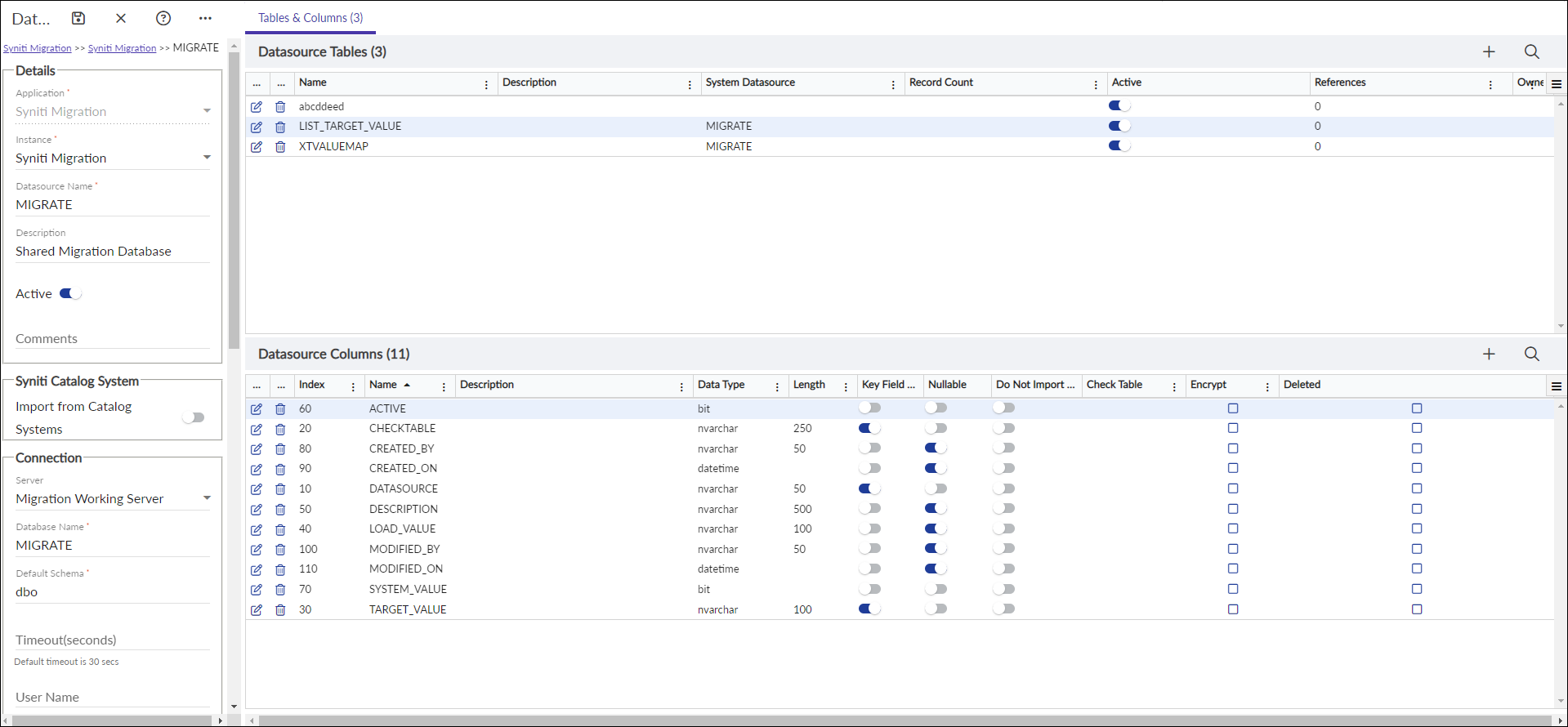The width and height of the screenshot is (1568, 727).
Task: Open the more options ellipsis menu
Action: [205, 18]
